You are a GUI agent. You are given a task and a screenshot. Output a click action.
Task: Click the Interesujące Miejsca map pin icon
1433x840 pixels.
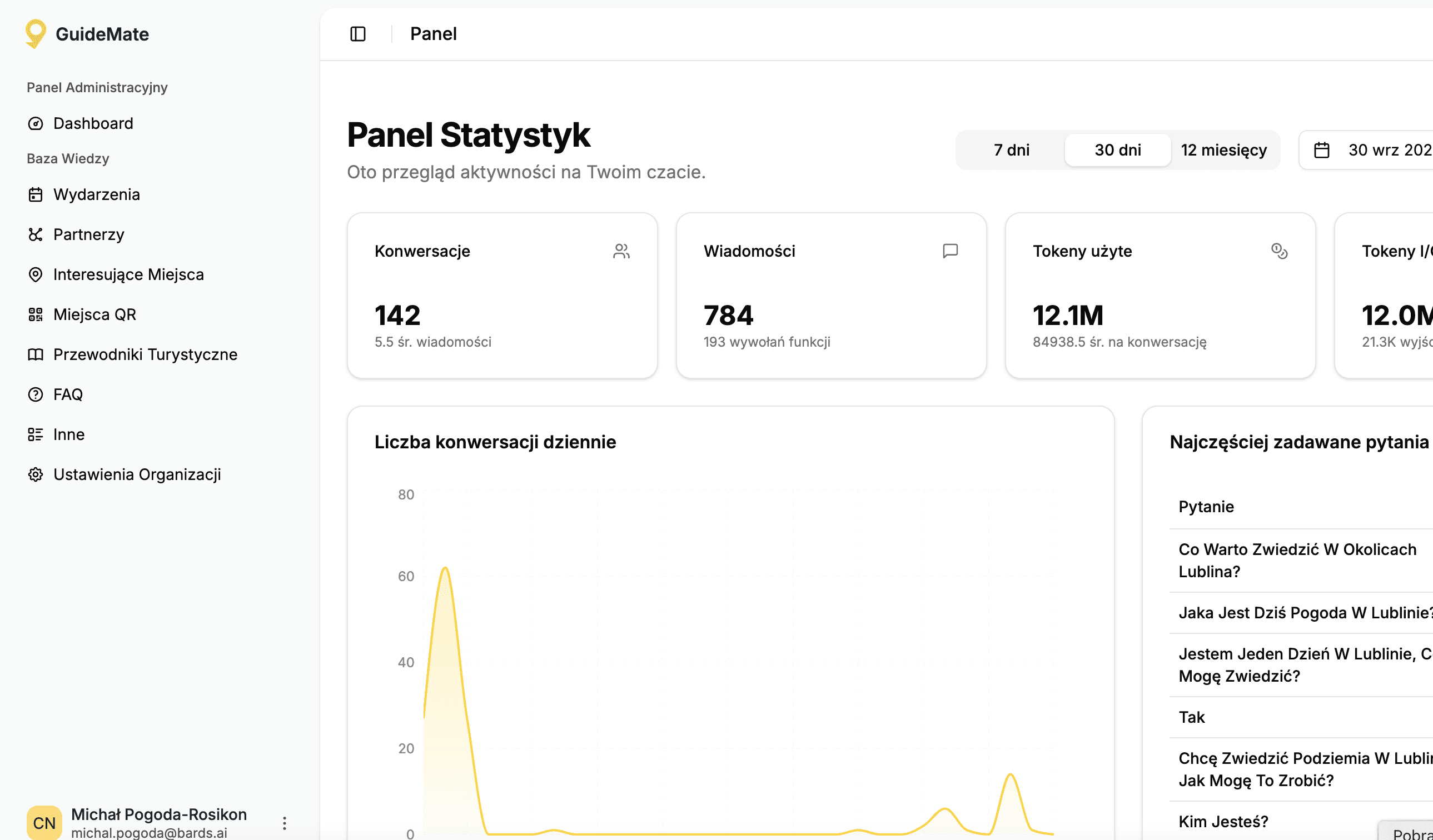point(35,274)
